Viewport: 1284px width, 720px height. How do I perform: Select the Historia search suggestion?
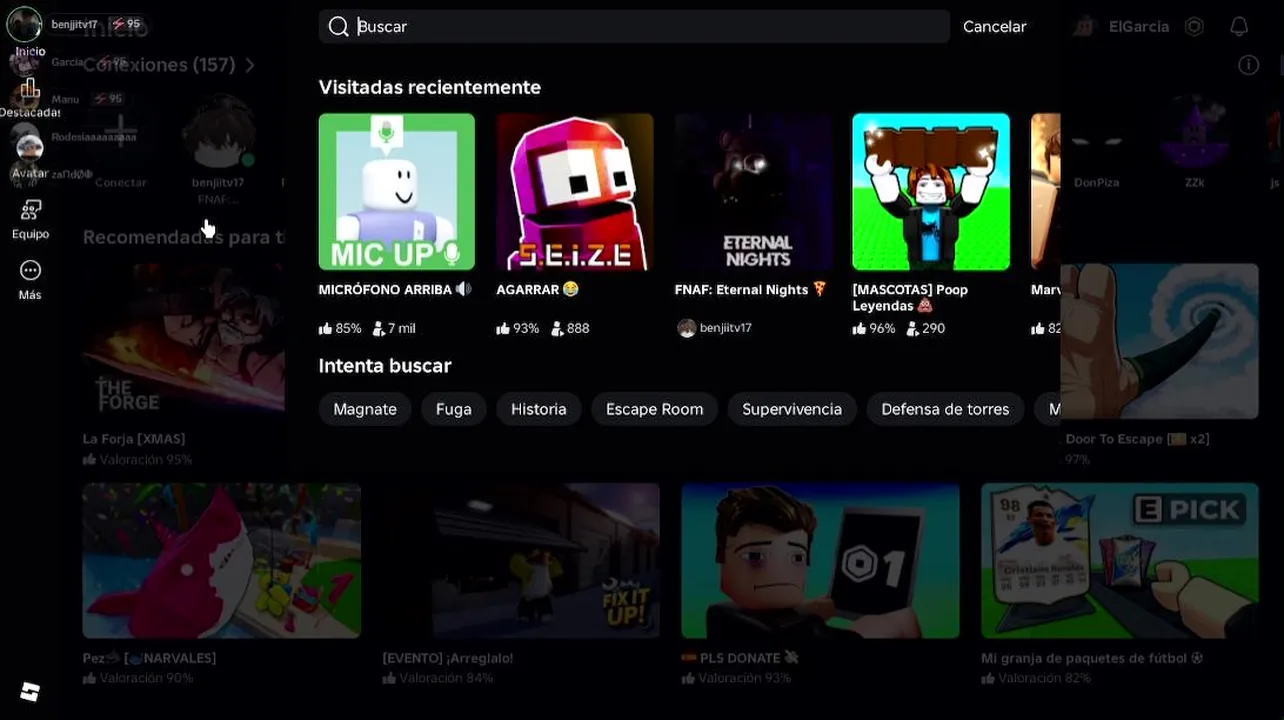tap(539, 409)
